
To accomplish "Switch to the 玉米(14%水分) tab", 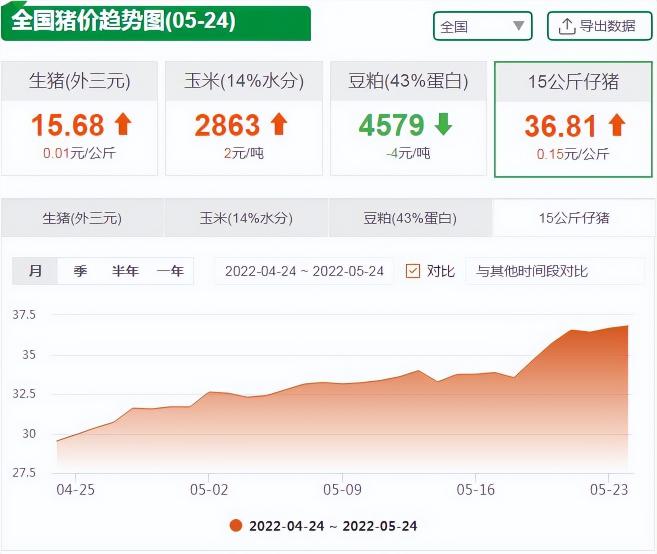I will [x=246, y=218].
